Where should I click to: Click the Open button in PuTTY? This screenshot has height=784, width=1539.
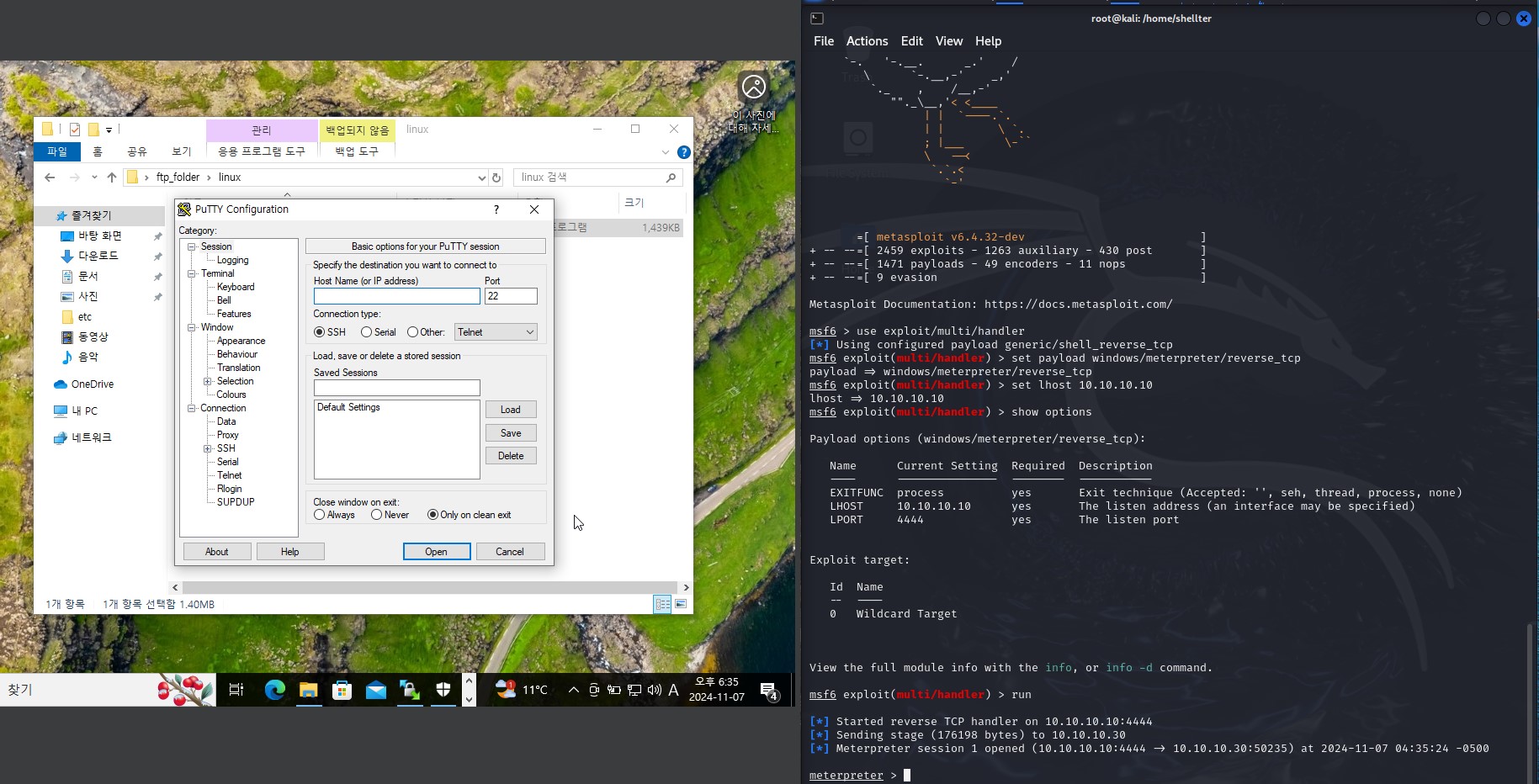(x=436, y=552)
